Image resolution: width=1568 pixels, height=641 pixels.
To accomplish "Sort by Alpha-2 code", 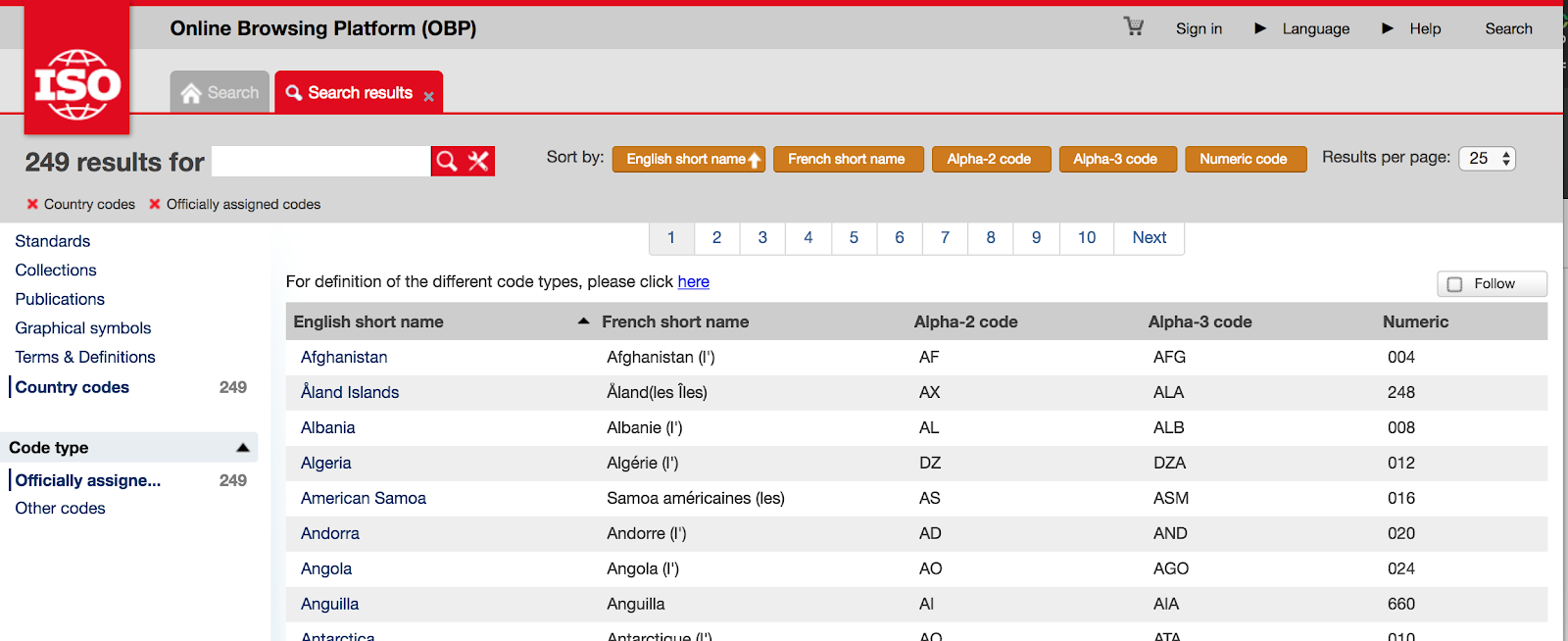I will coord(991,159).
